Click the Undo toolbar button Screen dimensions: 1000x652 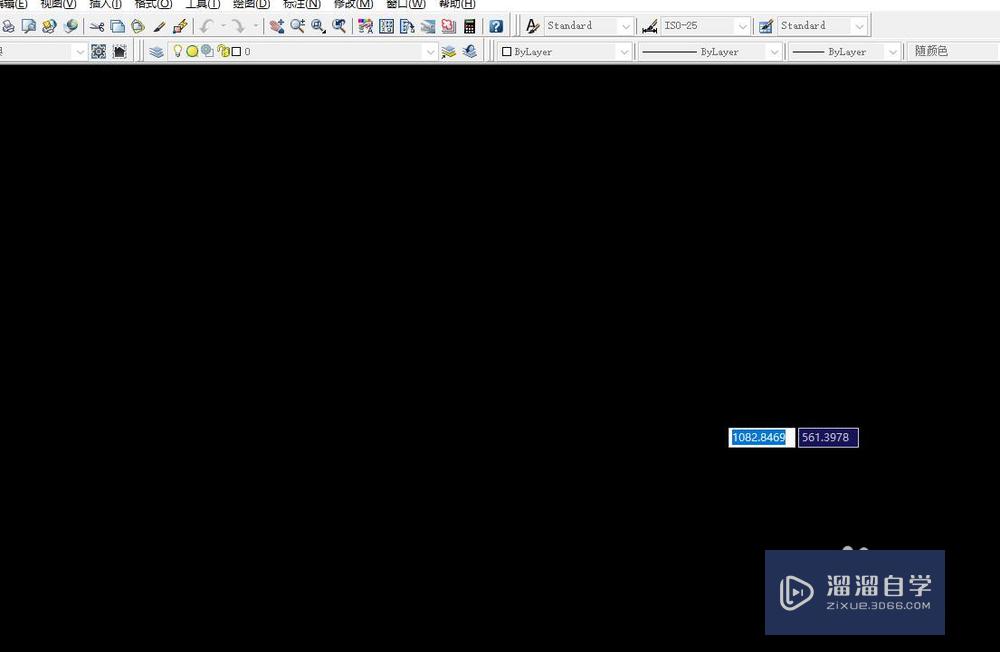click(x=207, y=26)
